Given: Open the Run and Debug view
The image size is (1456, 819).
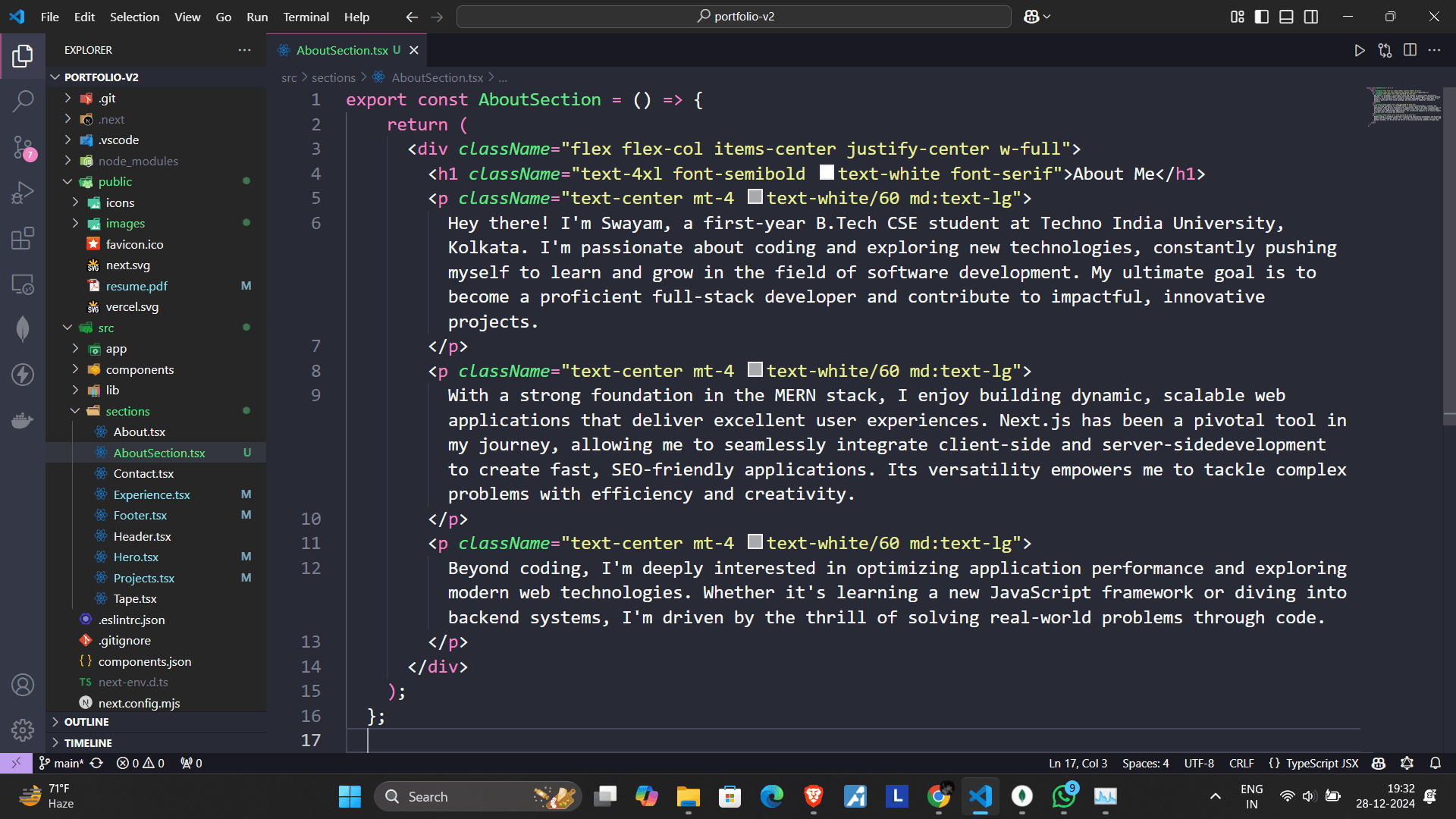Looking at the screenshot, I should [23, 193].
